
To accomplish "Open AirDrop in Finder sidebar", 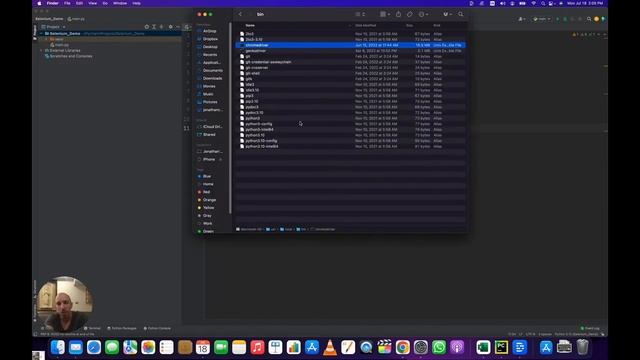I will point(210,31).
